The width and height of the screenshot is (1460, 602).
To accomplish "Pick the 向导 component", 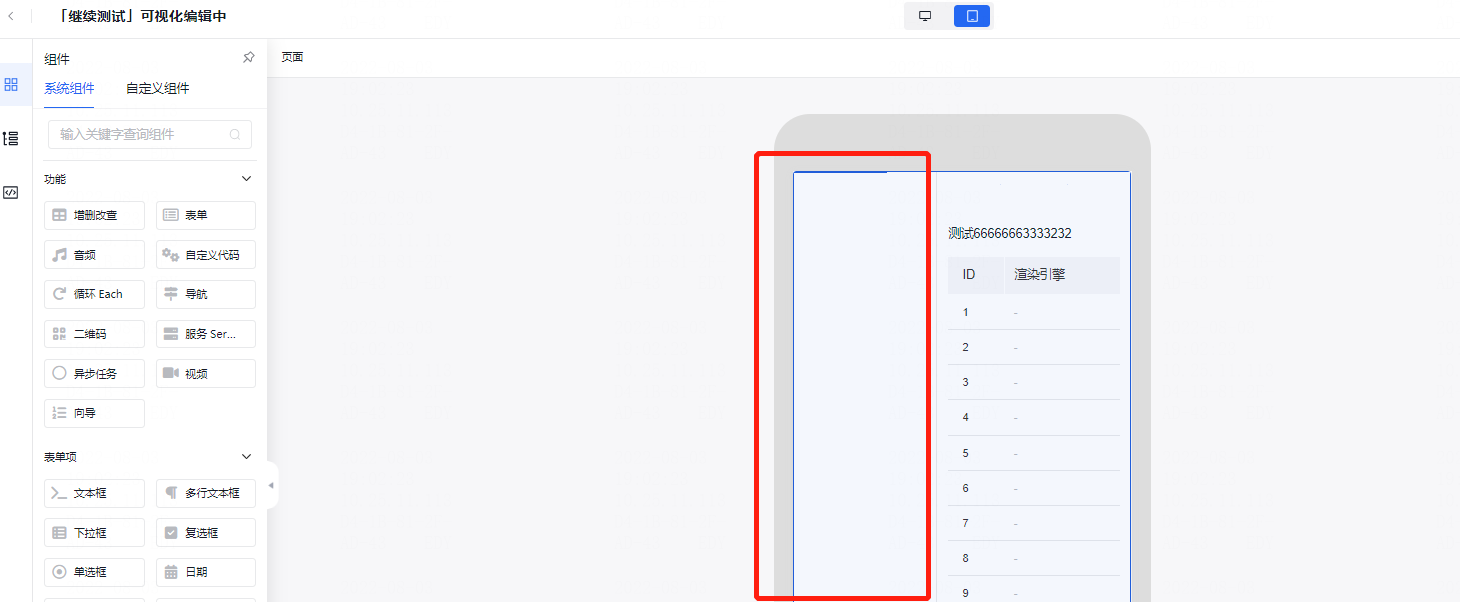I will 95,413.
